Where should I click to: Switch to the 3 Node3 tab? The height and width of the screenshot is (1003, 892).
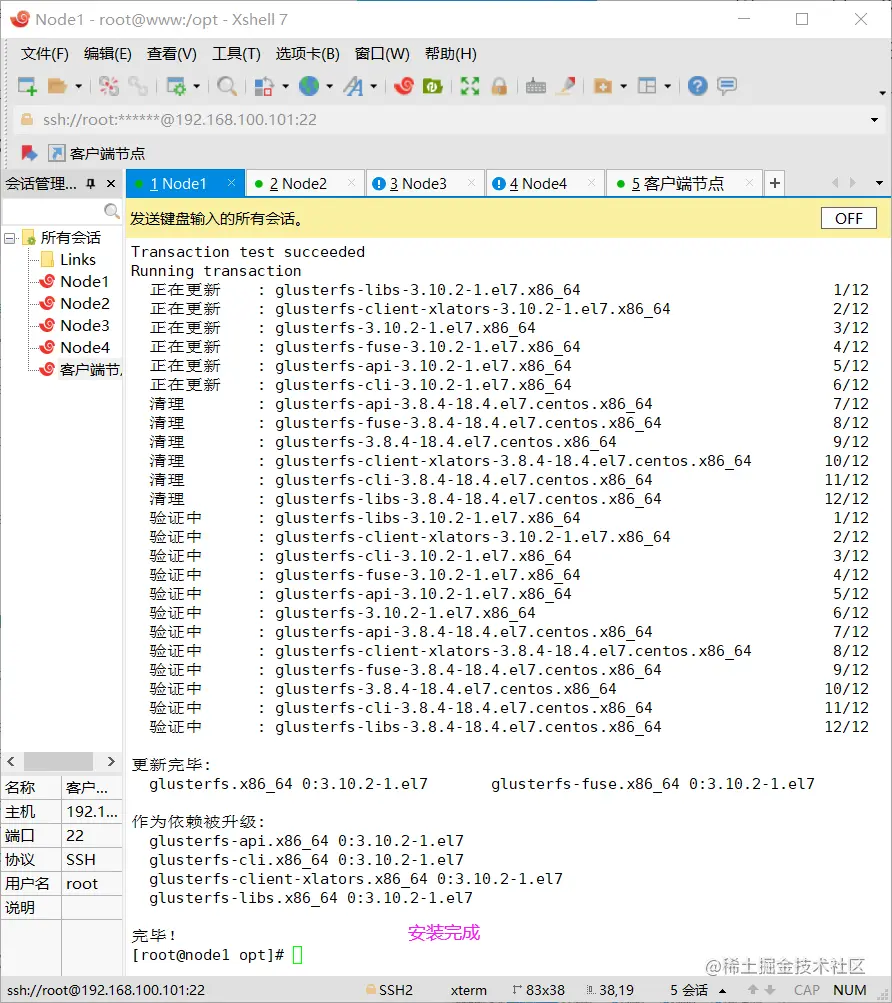pos(425,184)
